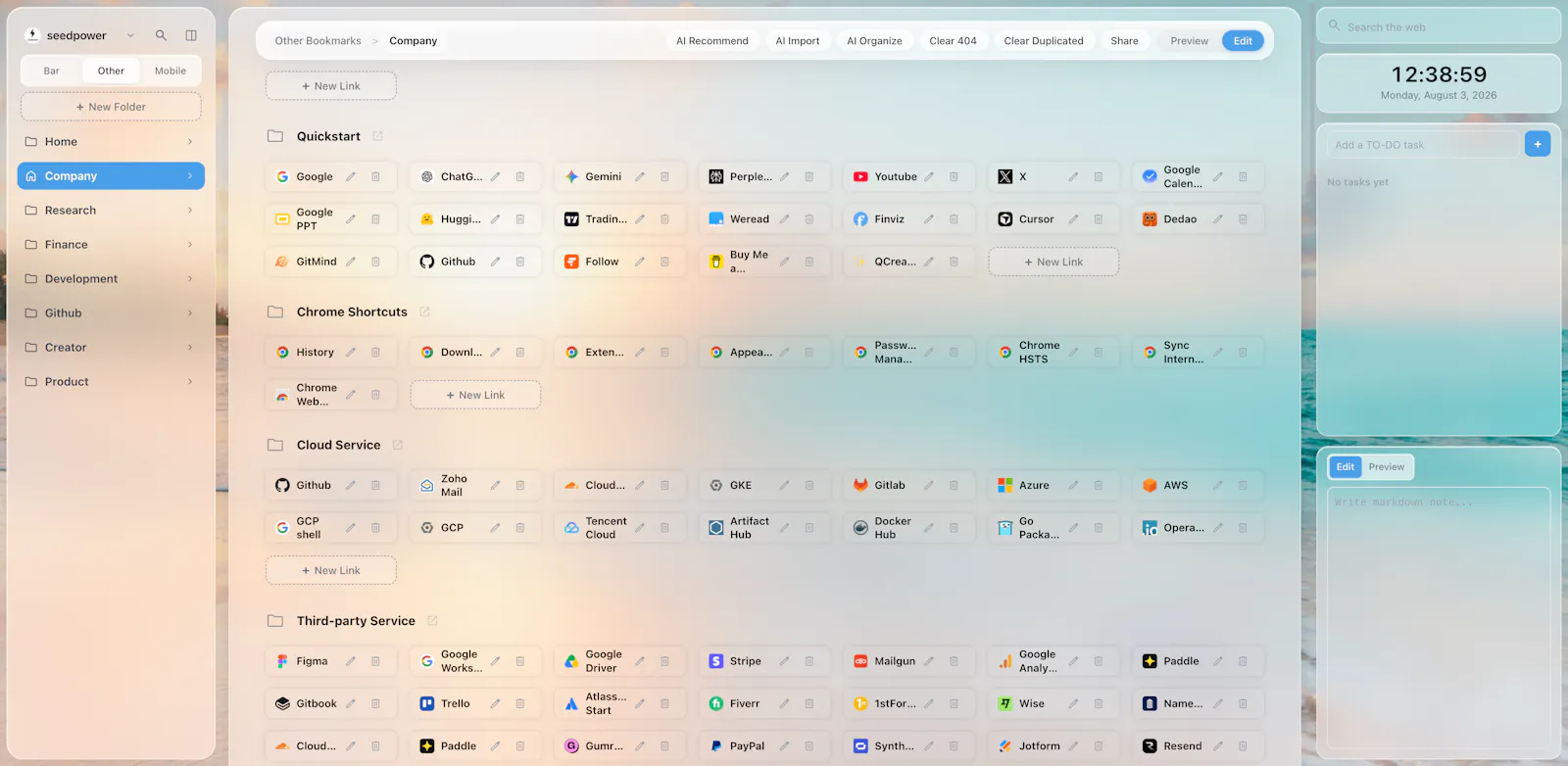1568x766 pixels.
Task: Expand the Company folder chevron
Action: coord(190,176)
